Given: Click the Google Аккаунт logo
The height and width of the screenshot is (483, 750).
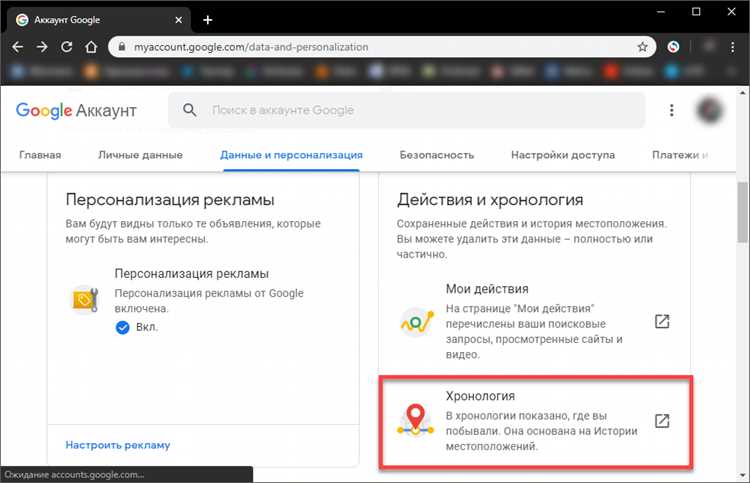Looking at the screenshot, I should (x=76, y=110).
